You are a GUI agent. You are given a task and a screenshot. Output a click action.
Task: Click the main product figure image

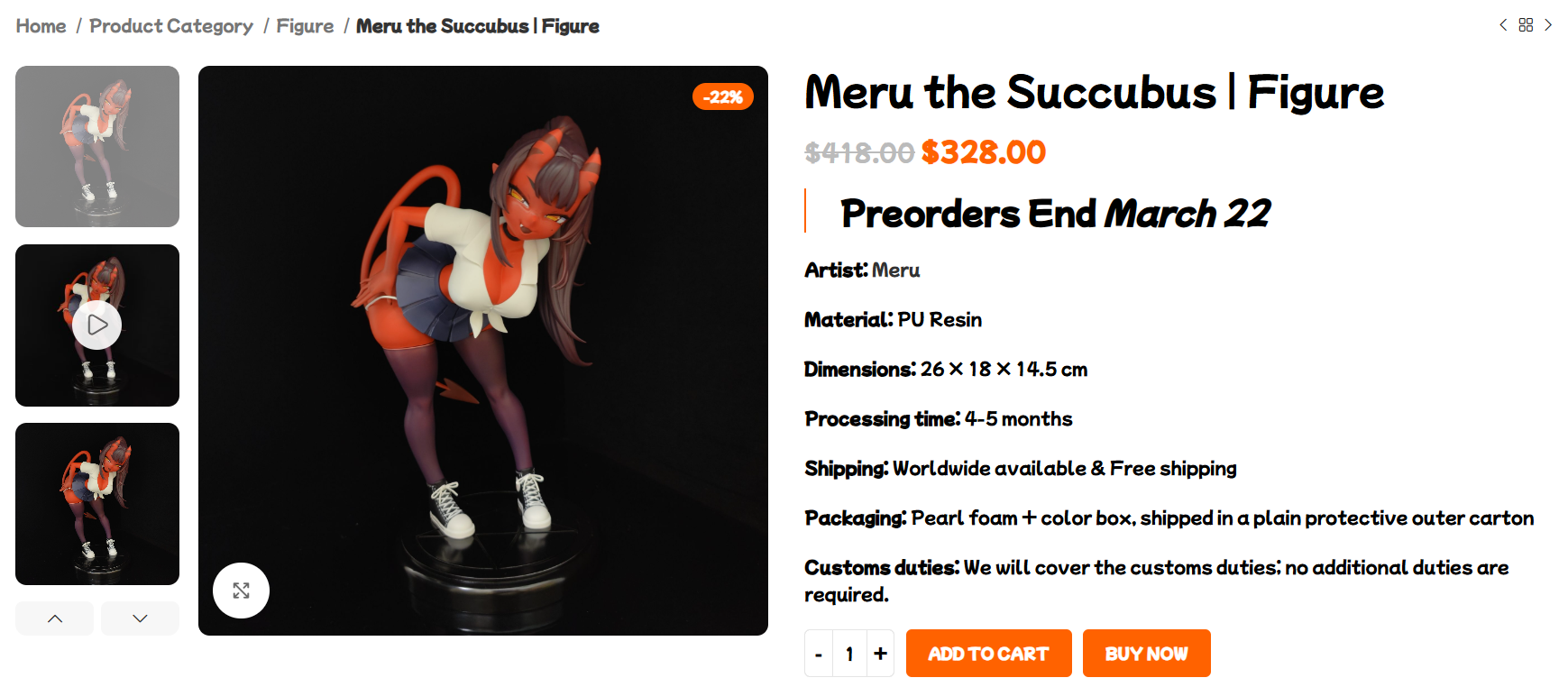tap(483, 351)
